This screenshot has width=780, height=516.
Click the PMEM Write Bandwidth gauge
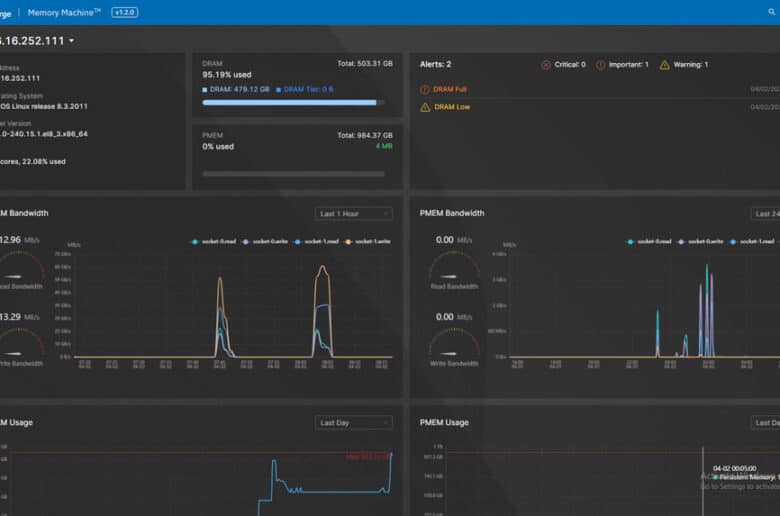coord(454,343)
